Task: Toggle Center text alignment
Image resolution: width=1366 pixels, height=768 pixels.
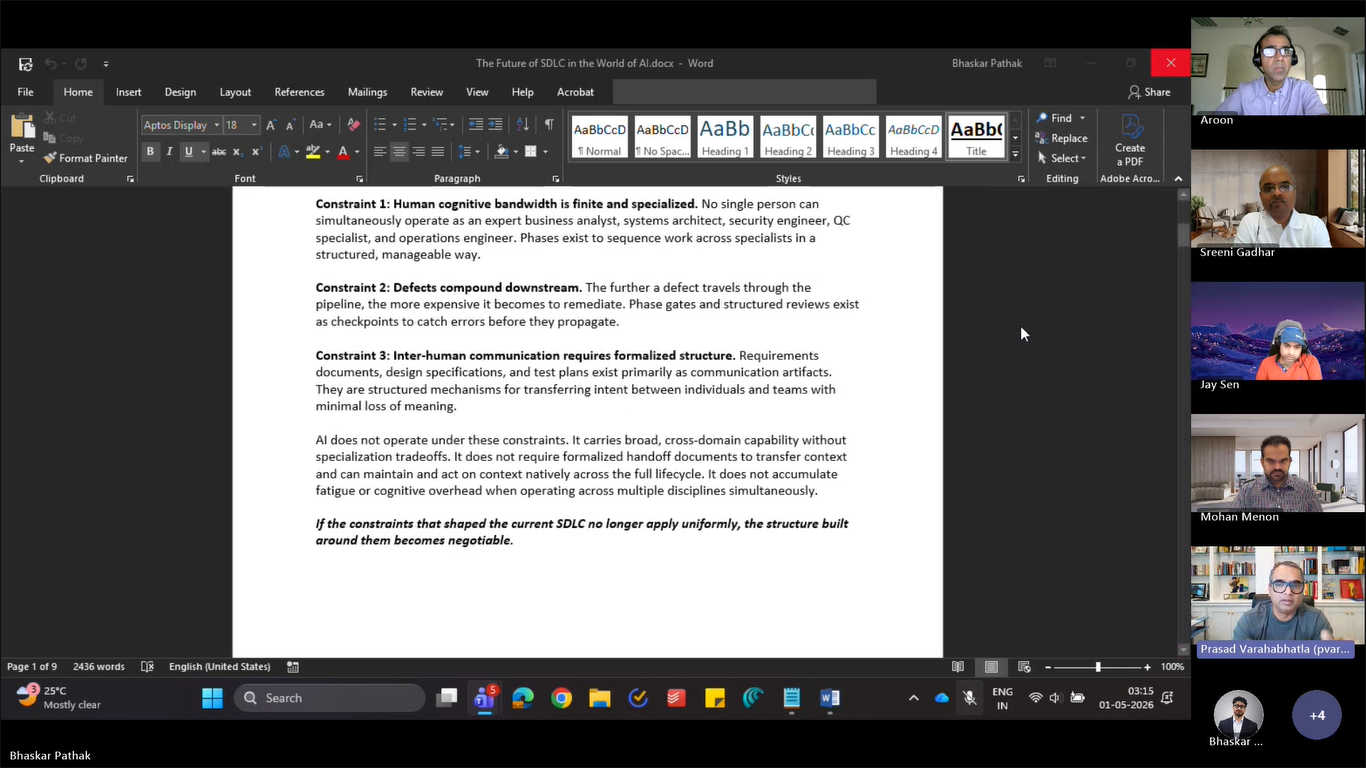Action: pos(399,152)
